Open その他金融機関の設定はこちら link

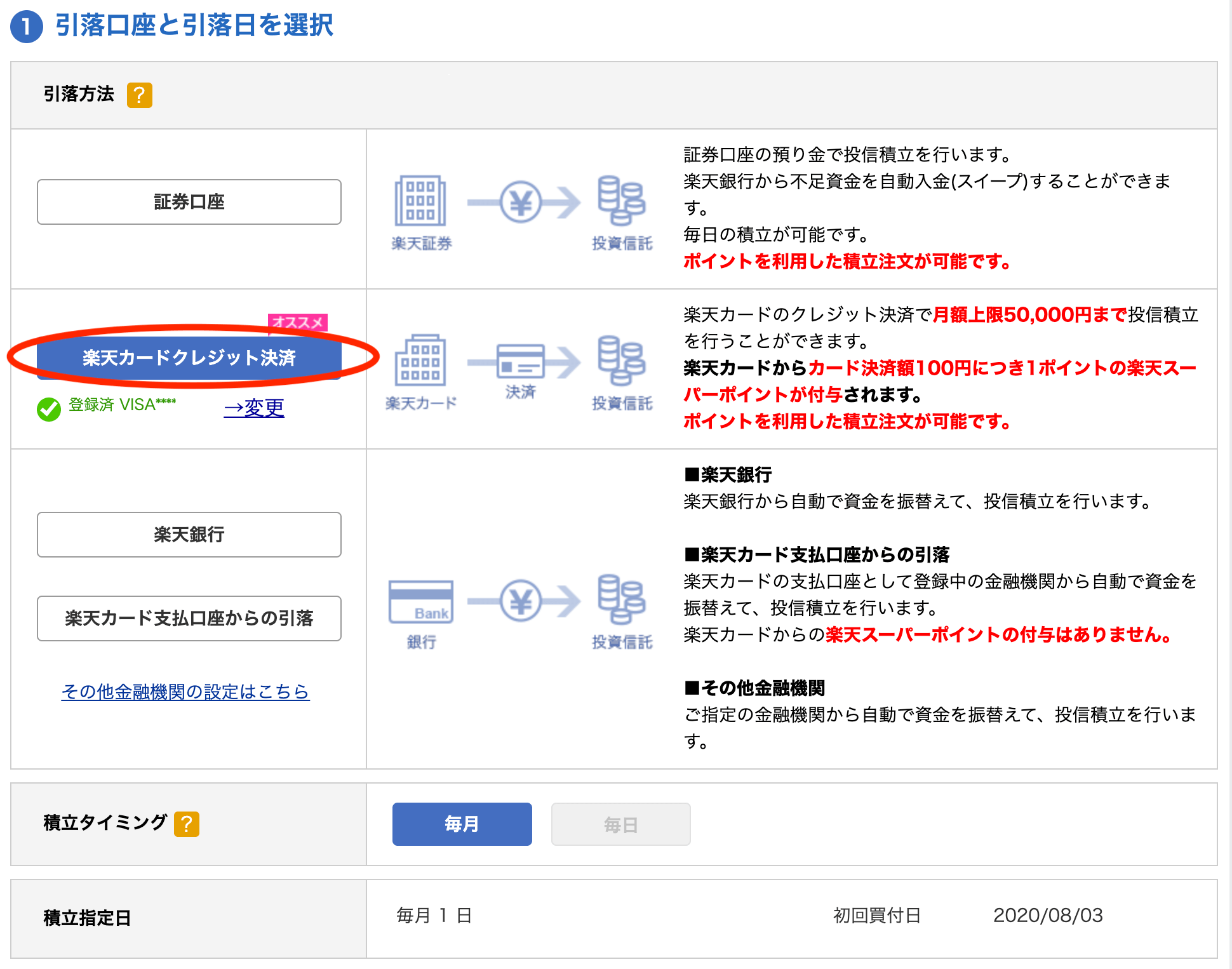(185, 691)
